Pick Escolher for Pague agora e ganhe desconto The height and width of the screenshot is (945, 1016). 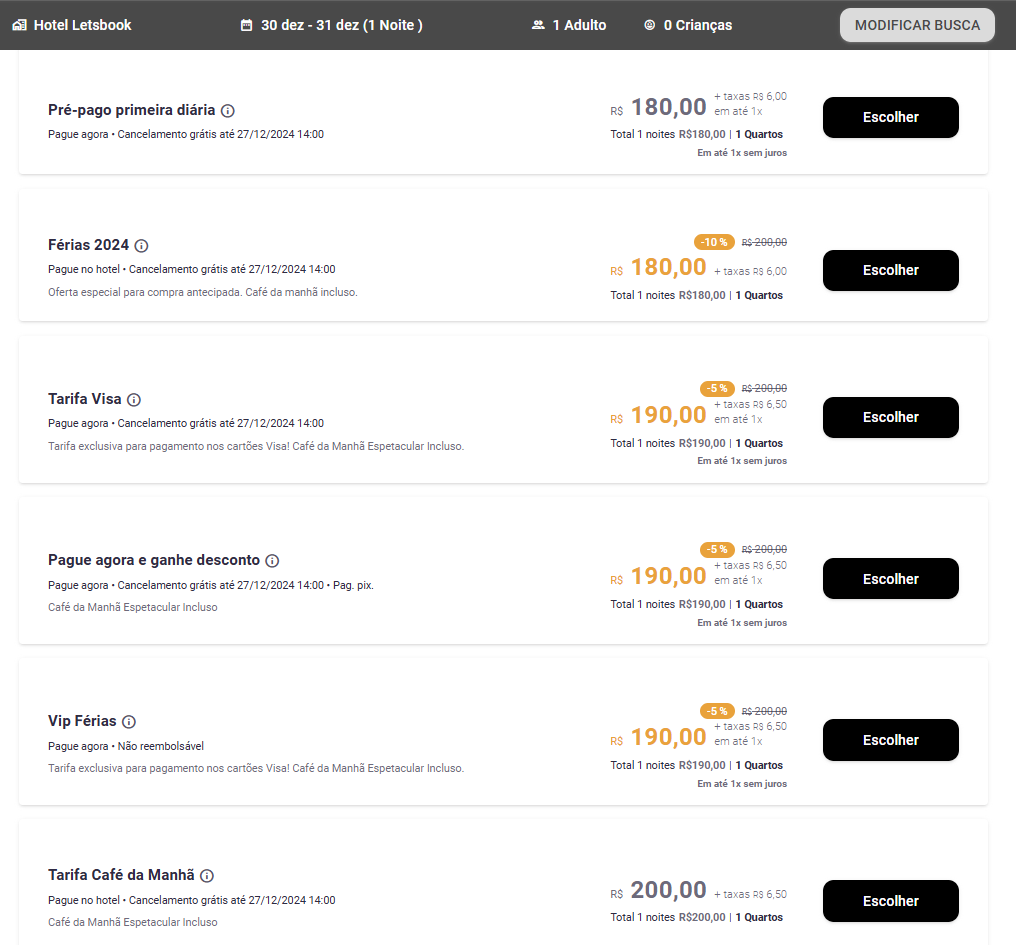(x=890, y=579)
